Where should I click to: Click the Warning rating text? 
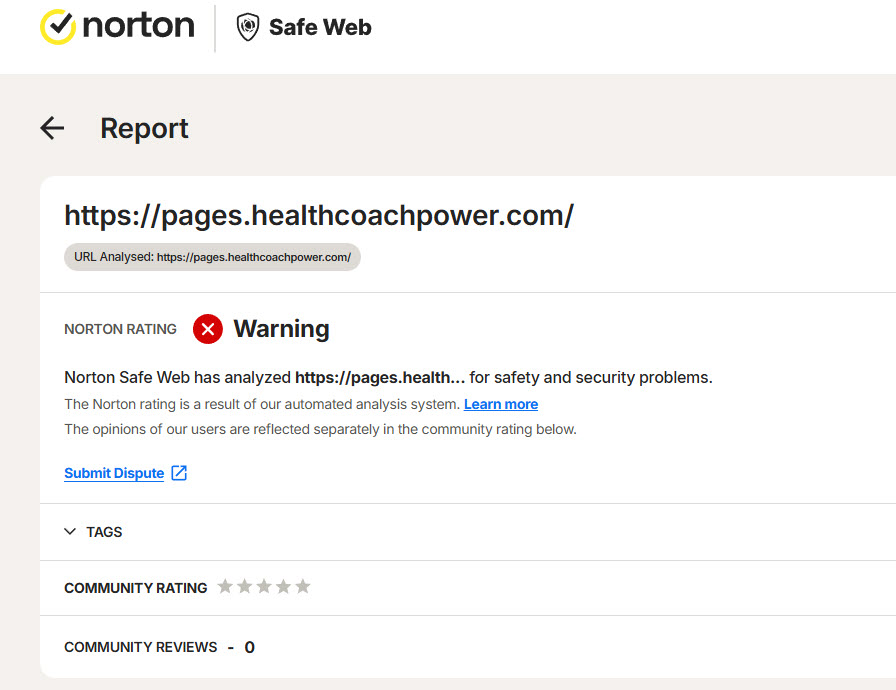[281, 329]
